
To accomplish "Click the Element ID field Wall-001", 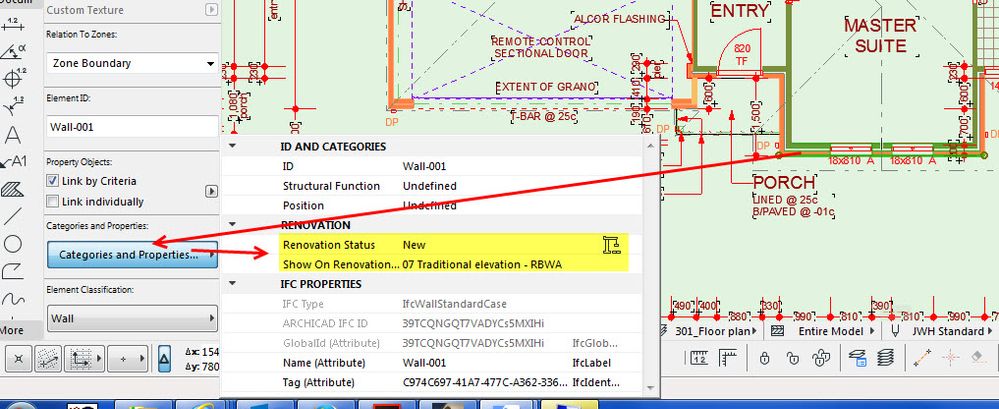I will [132, 127].
